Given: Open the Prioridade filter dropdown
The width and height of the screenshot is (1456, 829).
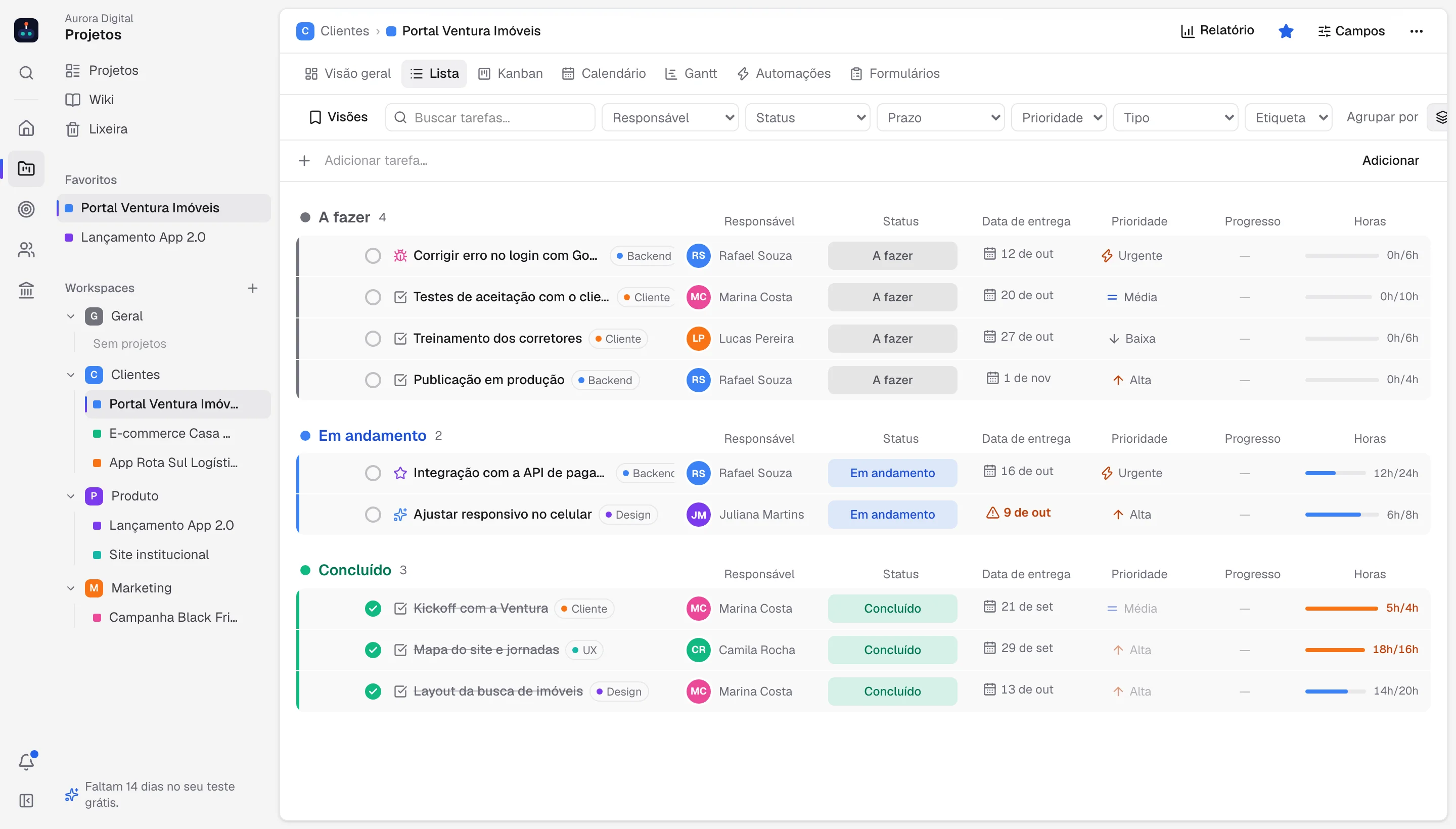Looking at the screenshot, I should [x=1059, y=117].
